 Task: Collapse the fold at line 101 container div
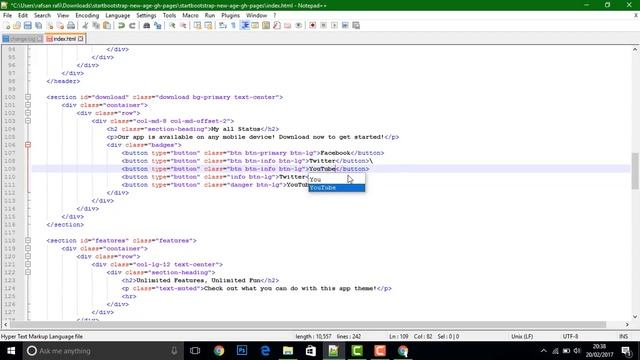pos(28,105)
